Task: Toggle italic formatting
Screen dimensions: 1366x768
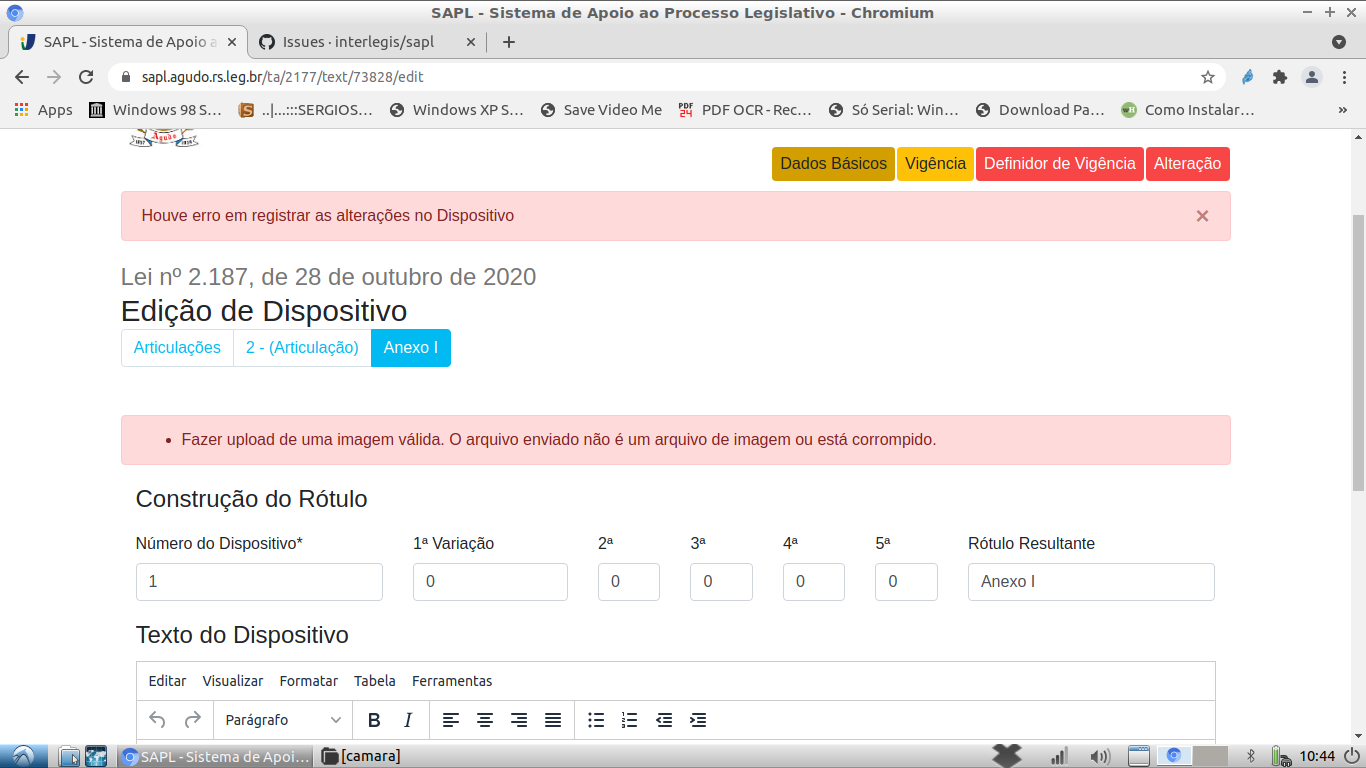Action: [408, 720]
